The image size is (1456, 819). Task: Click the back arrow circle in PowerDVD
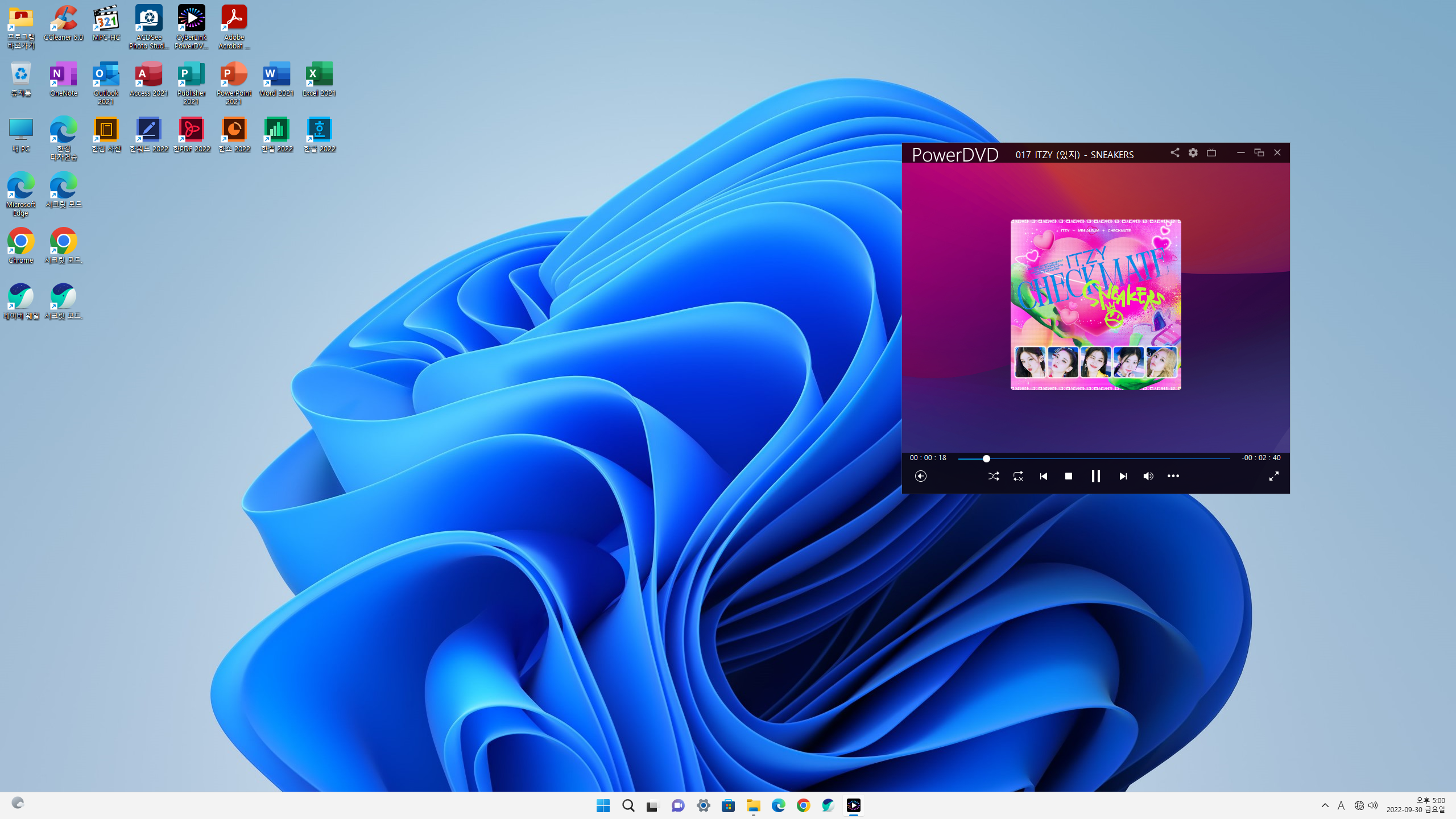click(x=921, y=476)
